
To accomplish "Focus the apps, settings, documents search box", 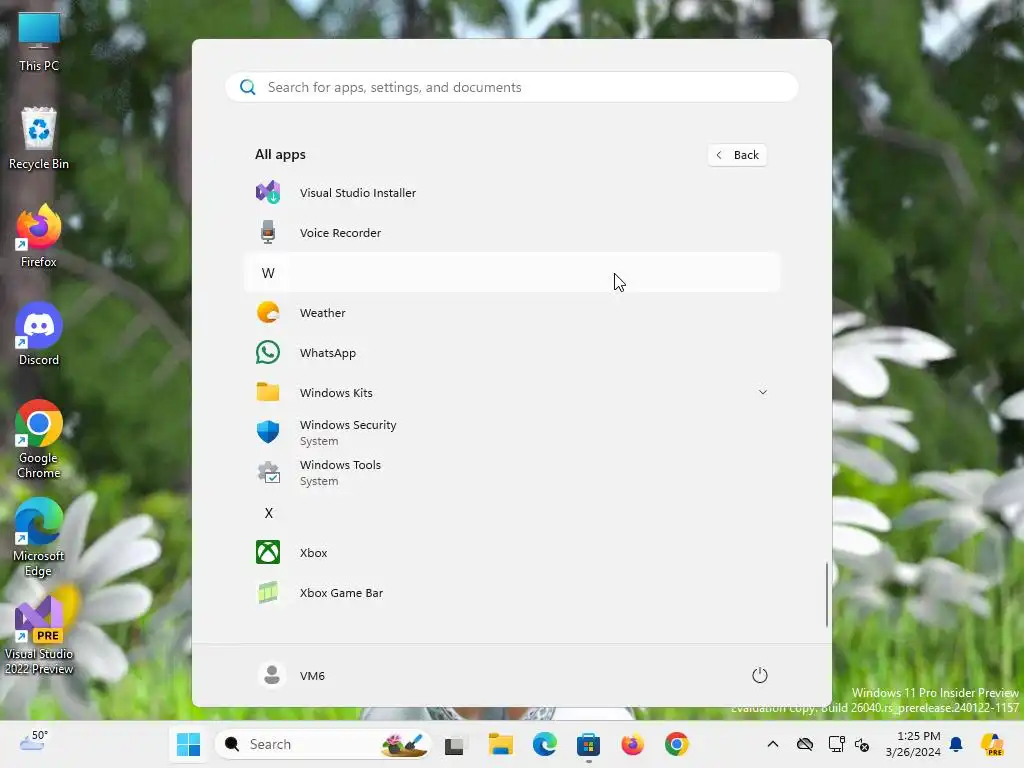I will pos(512,87).
